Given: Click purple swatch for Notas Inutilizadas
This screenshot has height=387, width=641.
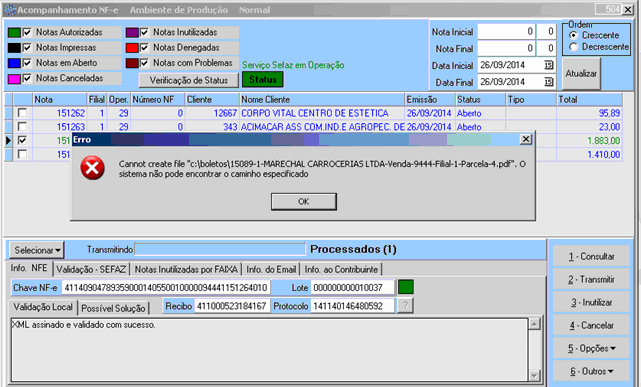Looking at the screenshot, I should point(132,33).
